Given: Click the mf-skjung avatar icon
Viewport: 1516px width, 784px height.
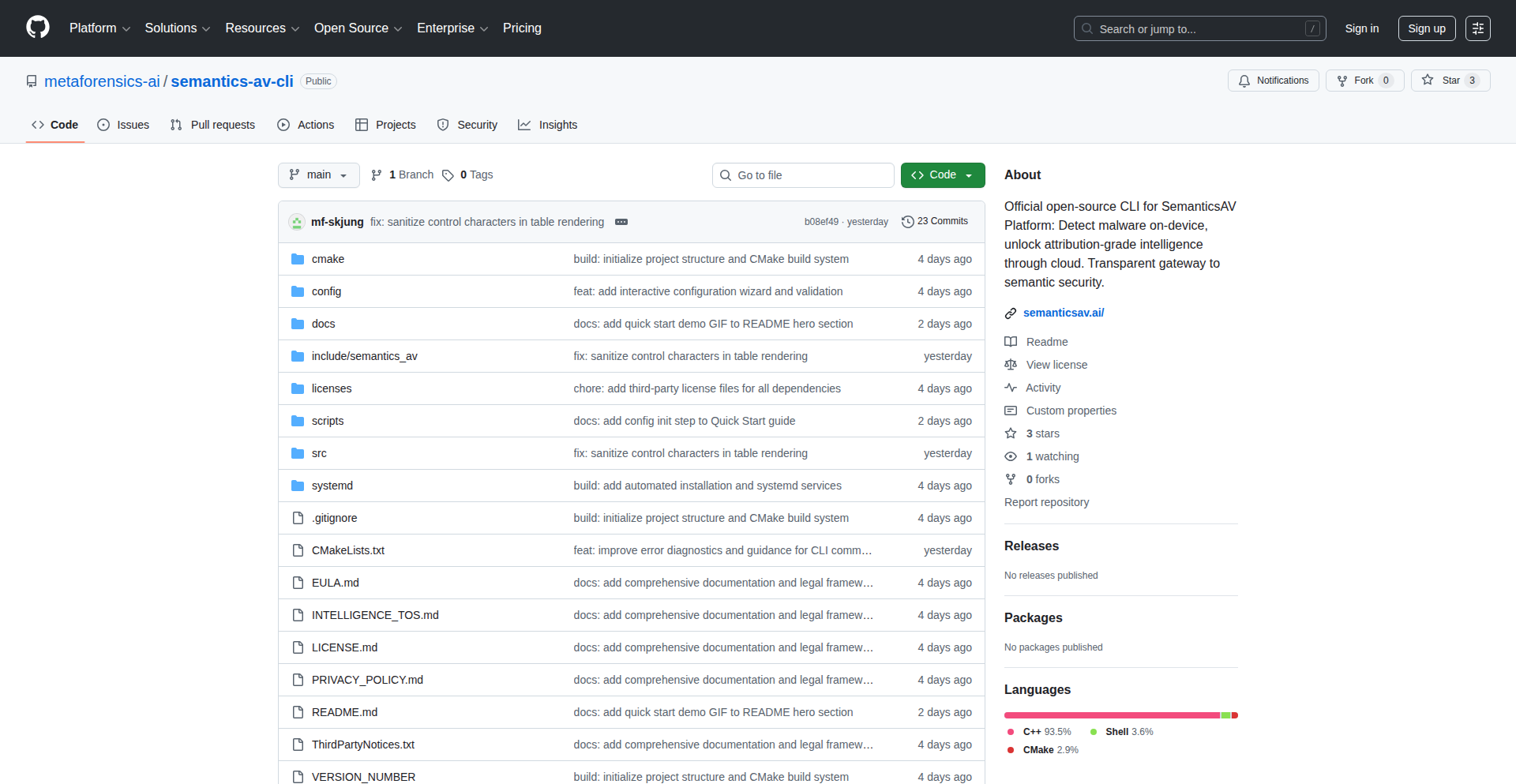Looking at the screenshot, I should tap(297, 222).
